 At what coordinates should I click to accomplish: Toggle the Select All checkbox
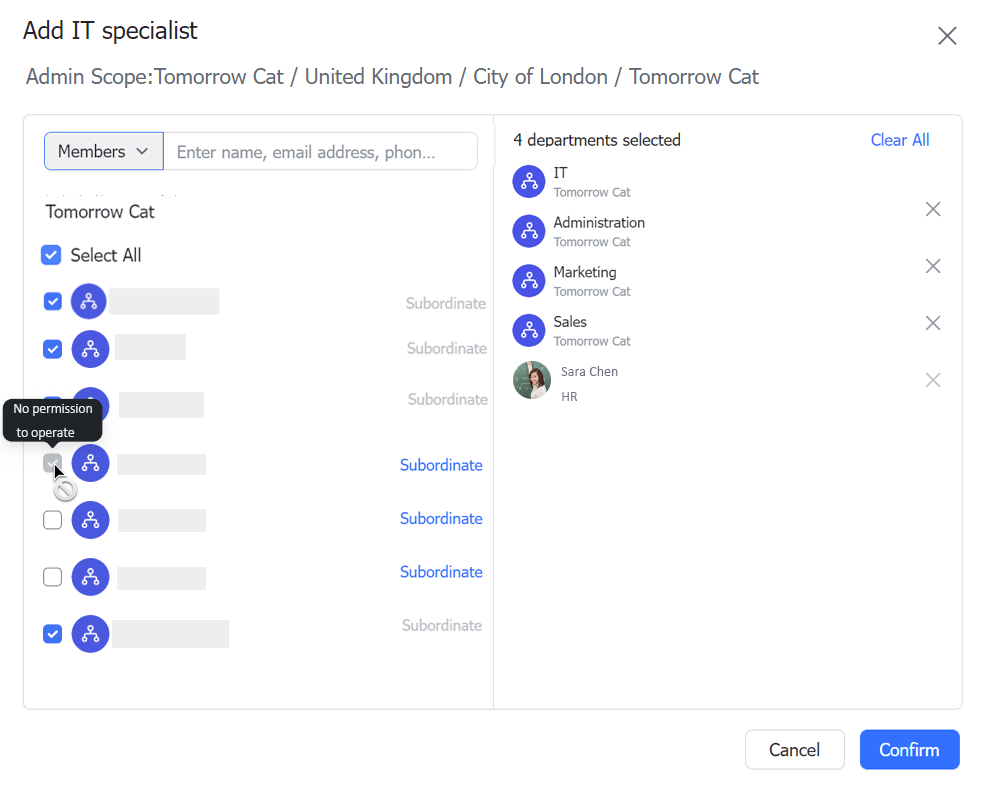[51, 255]
